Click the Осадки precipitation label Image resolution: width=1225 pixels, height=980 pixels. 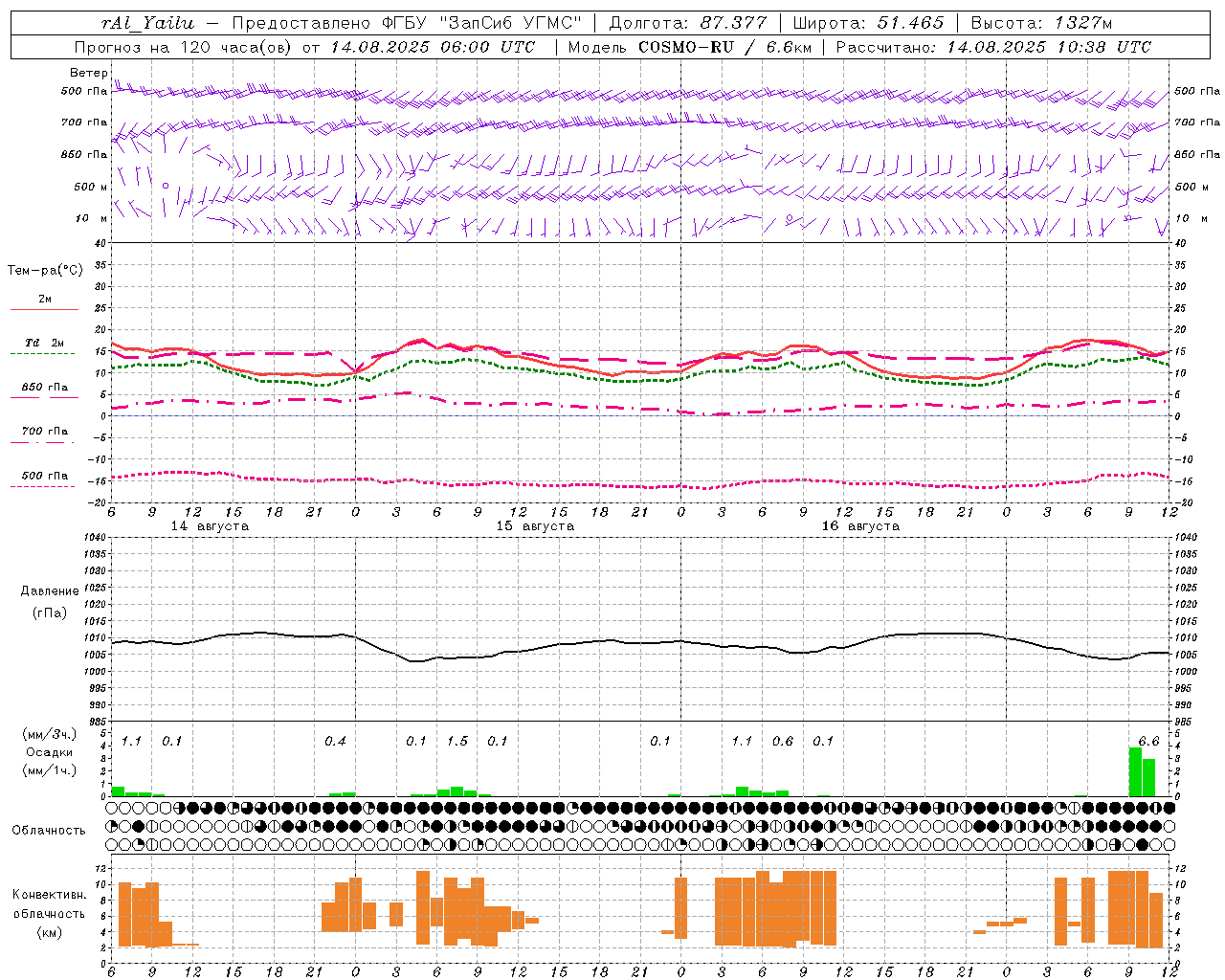point(50,752)
